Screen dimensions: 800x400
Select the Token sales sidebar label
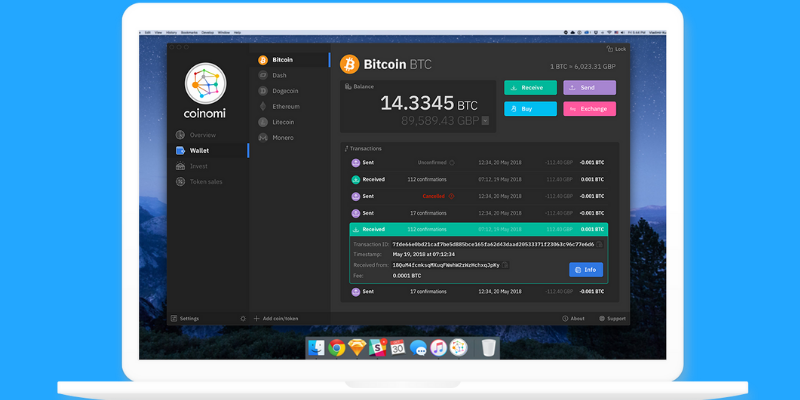click(x=206, y=182)
